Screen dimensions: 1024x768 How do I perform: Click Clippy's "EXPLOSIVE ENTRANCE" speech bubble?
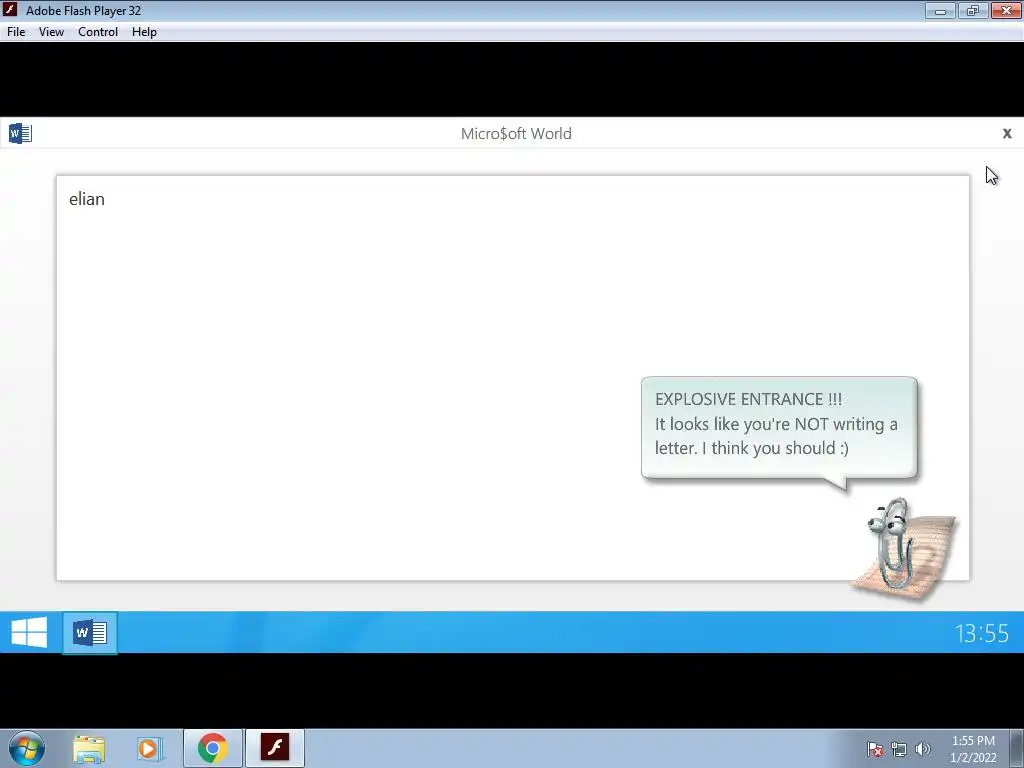(x=779, y=428)
